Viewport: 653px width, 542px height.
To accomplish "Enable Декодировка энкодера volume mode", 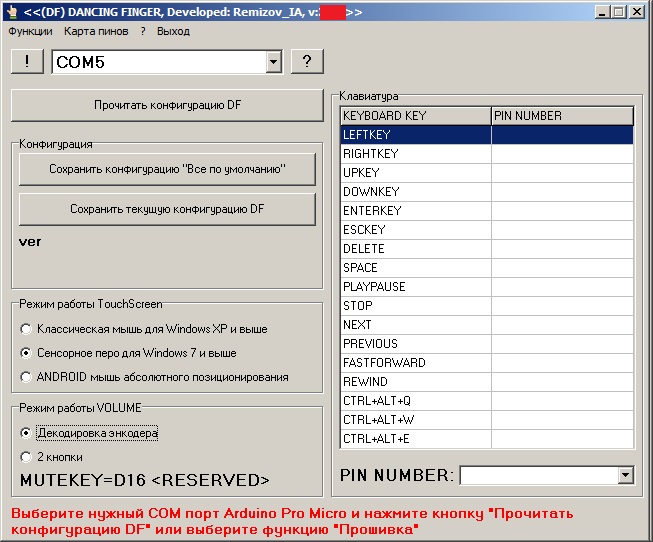I will (x=26, y=433).
